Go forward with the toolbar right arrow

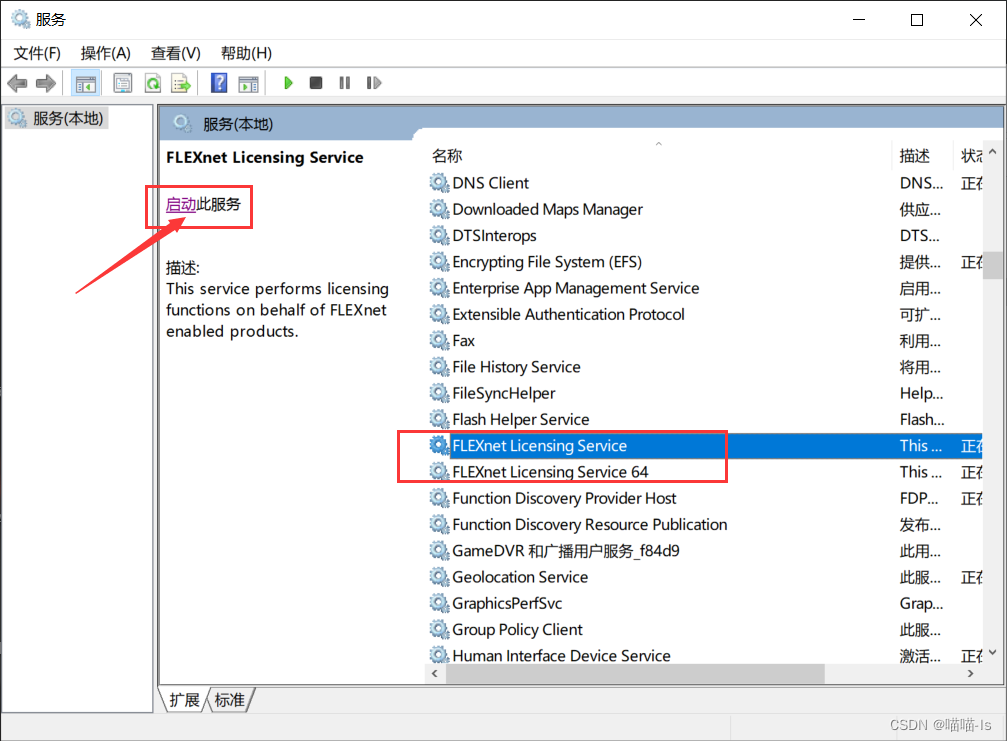[46, 83]
